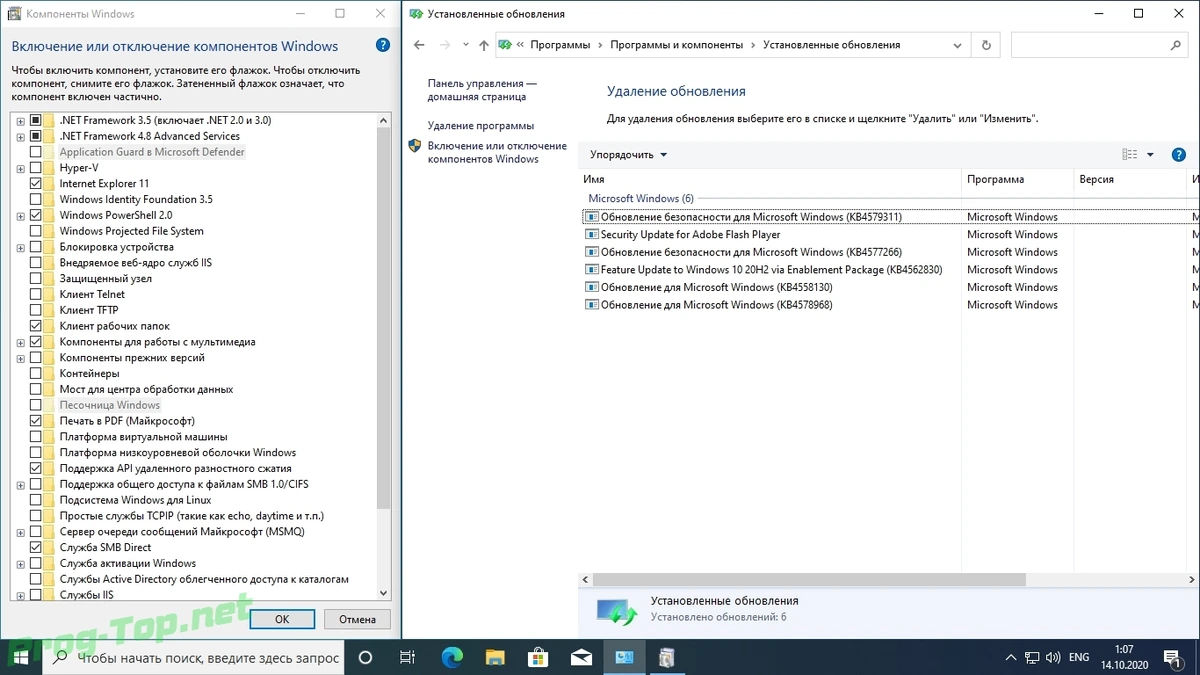Change the view layout icon
Image resolution: width=1200 pixels, height=675 pixels.
pyautogui.click(x=1130, y=155)
